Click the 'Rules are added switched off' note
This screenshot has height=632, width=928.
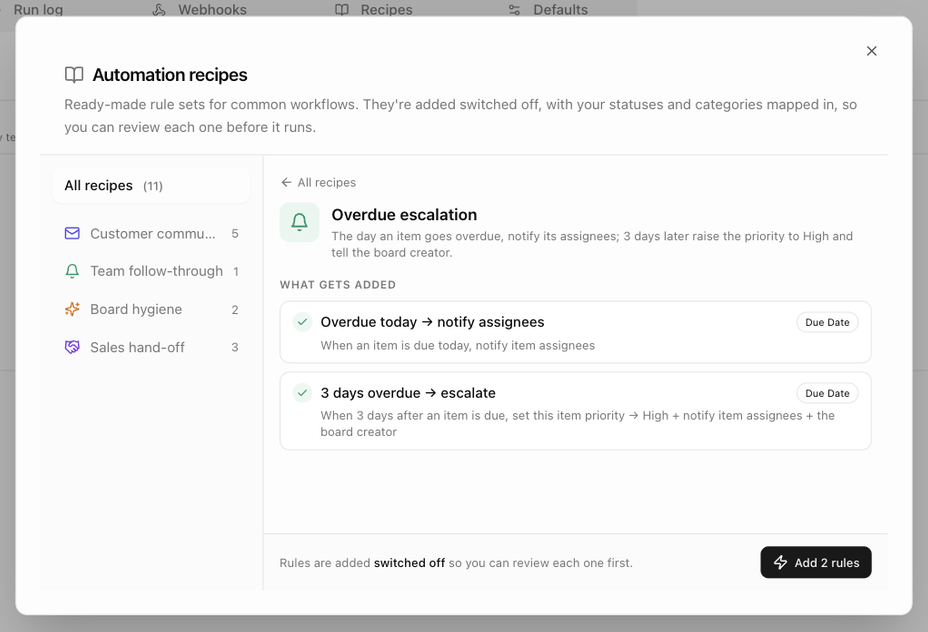click(x=456, y=563)
